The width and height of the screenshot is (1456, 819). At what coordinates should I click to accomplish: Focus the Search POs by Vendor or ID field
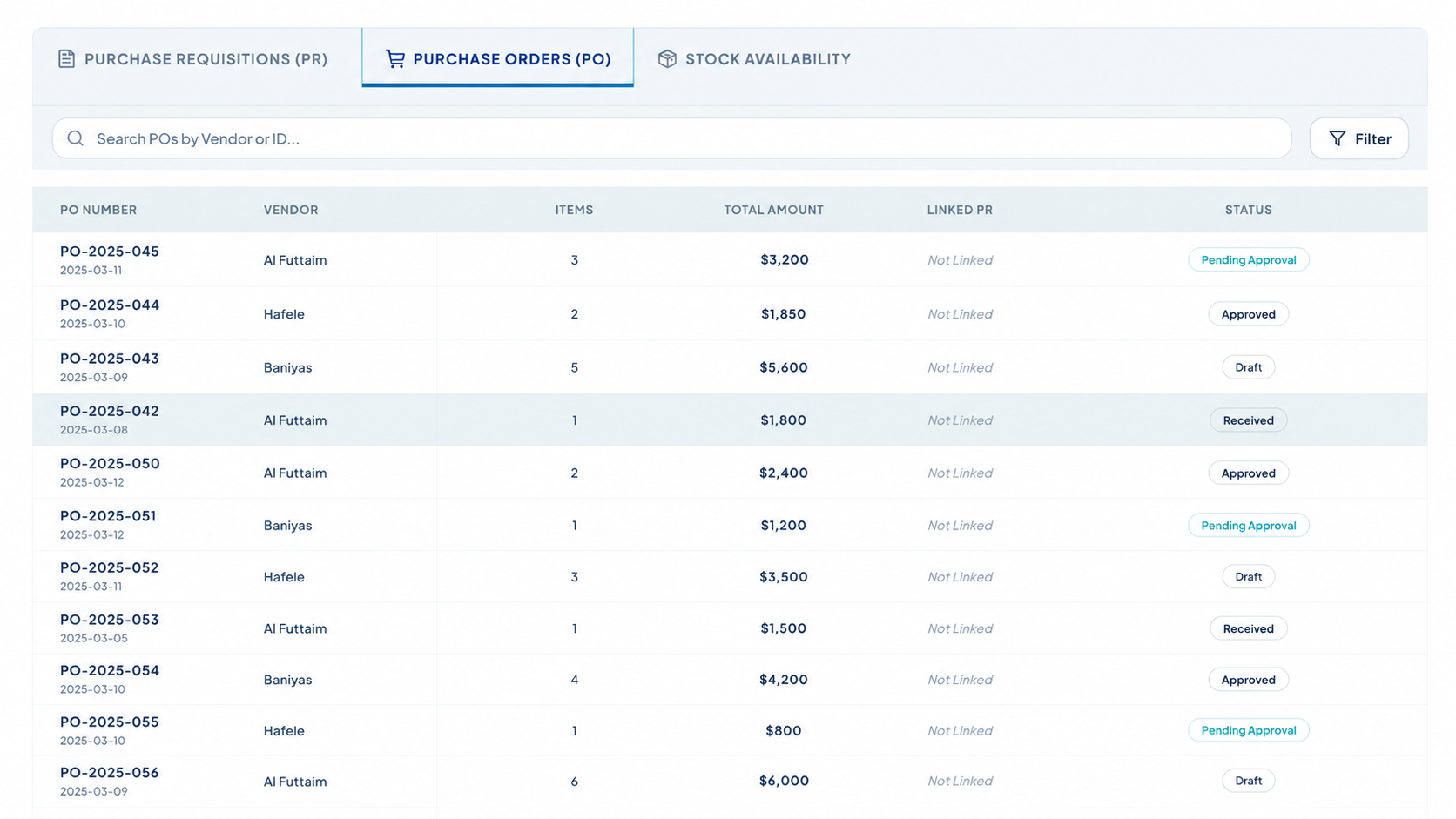(x=671, y=138)
